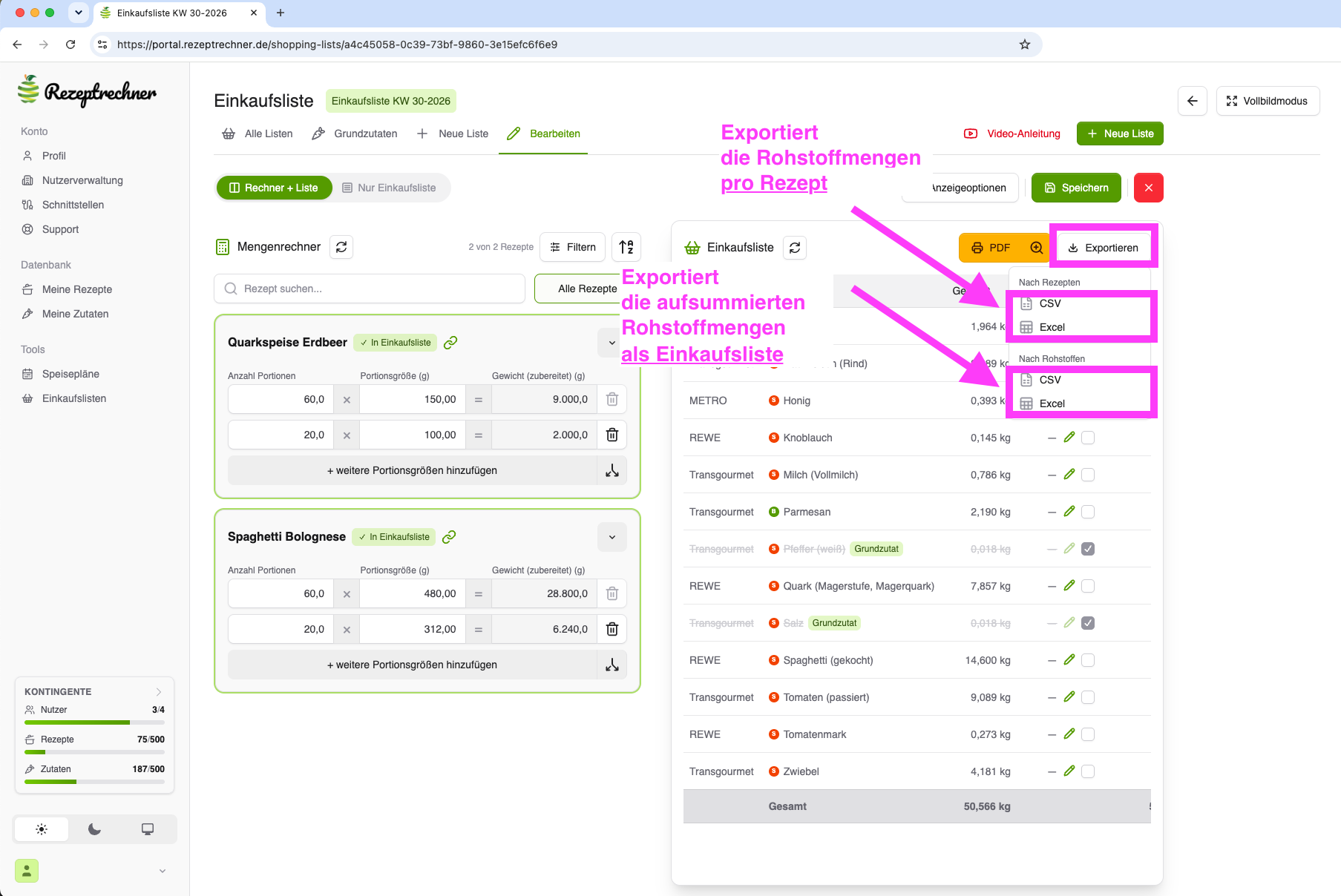
Task: Click the Rezept suchen search field
Action: (370, 289)
